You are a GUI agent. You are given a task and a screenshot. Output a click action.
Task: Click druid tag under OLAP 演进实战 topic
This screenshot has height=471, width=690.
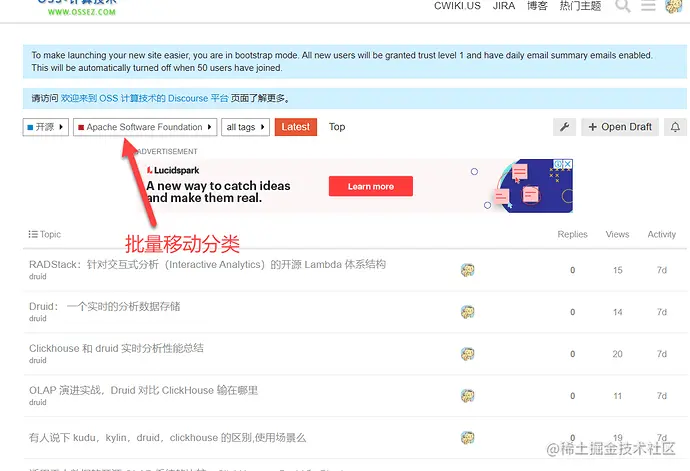pyautogui.click(x=37, y=402)
